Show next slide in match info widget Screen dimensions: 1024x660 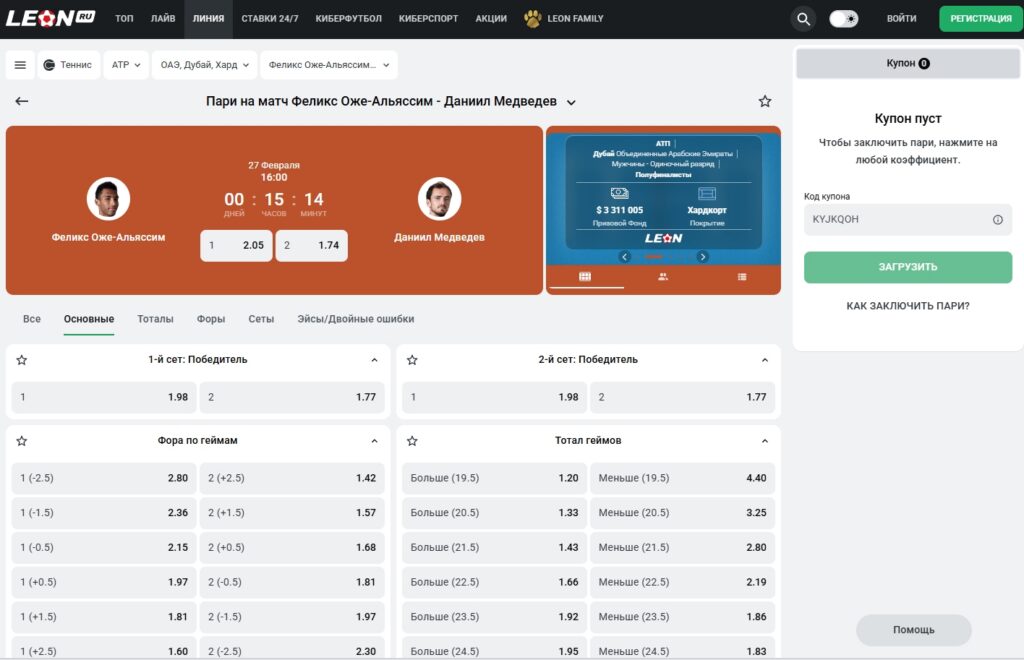coord(702,257)
